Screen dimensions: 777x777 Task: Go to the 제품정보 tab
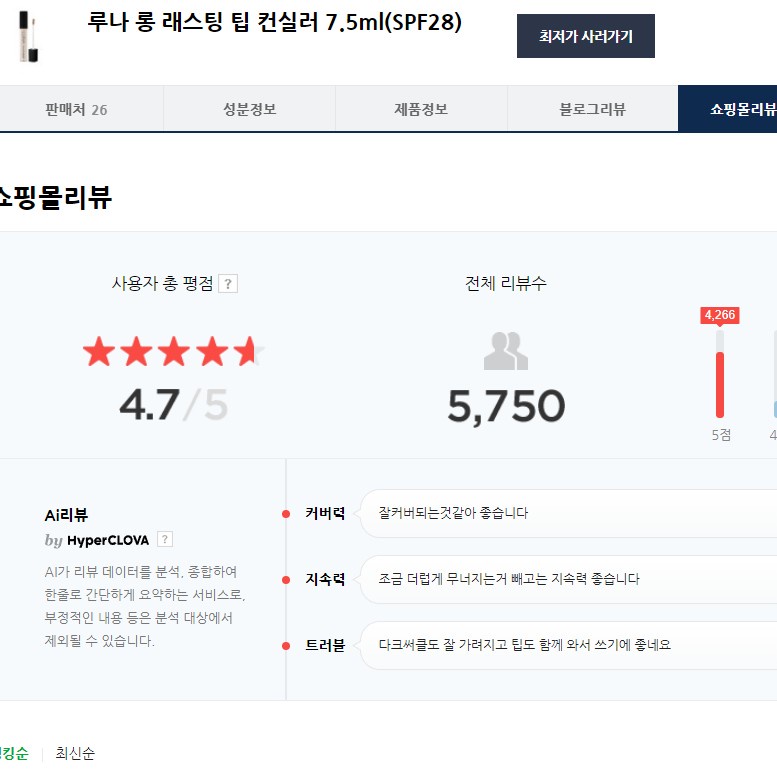[421, 109]
